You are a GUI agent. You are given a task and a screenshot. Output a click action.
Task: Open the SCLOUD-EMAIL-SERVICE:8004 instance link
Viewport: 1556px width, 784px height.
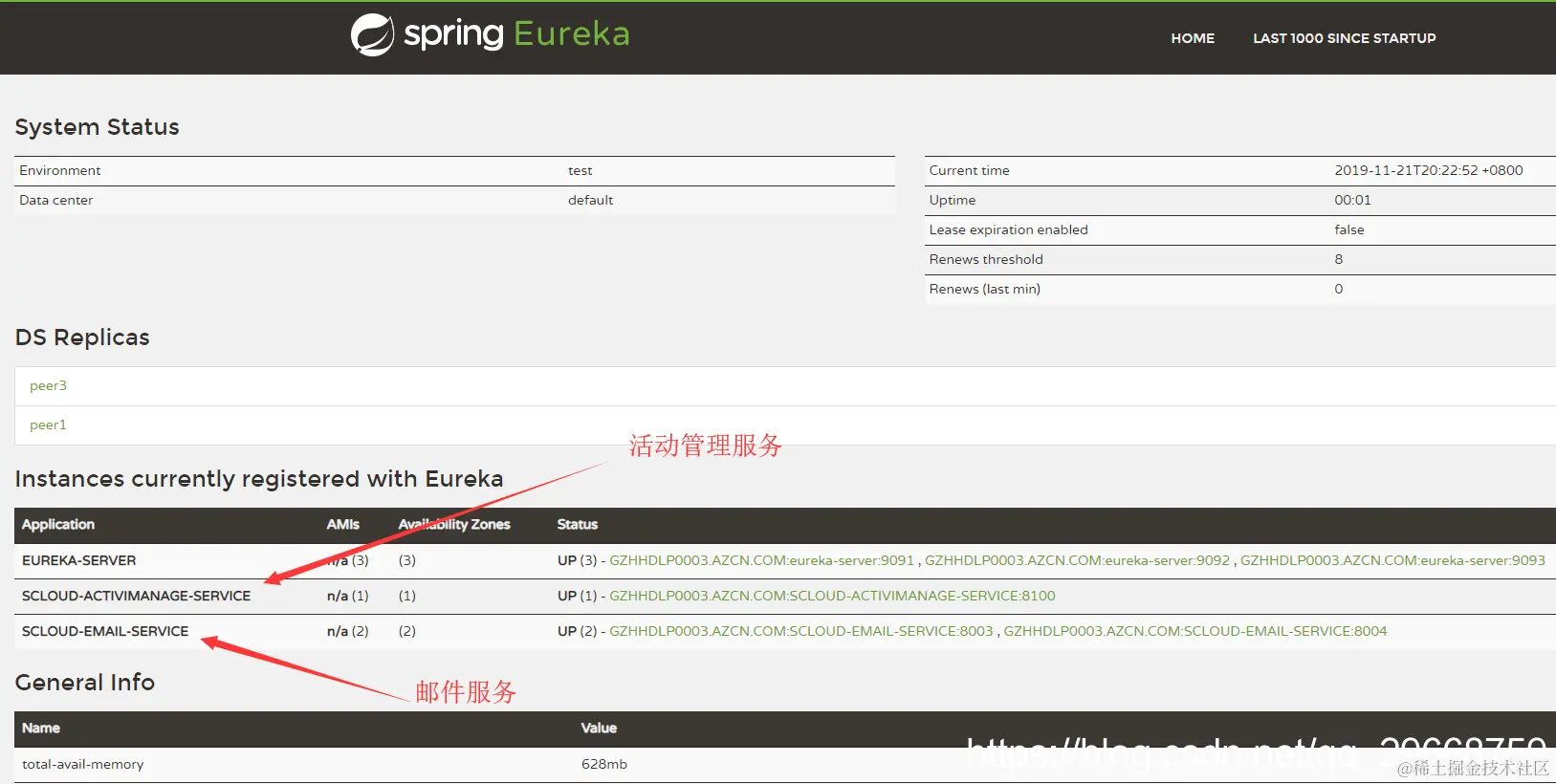pyautogui.click(x=1195, y=631)
